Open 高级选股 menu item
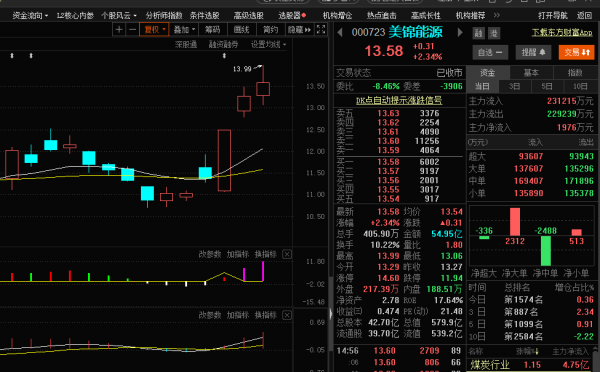Image resolution: width=600 pixels, height=372 pixels. pyautogui.click(x=249, y=16)
